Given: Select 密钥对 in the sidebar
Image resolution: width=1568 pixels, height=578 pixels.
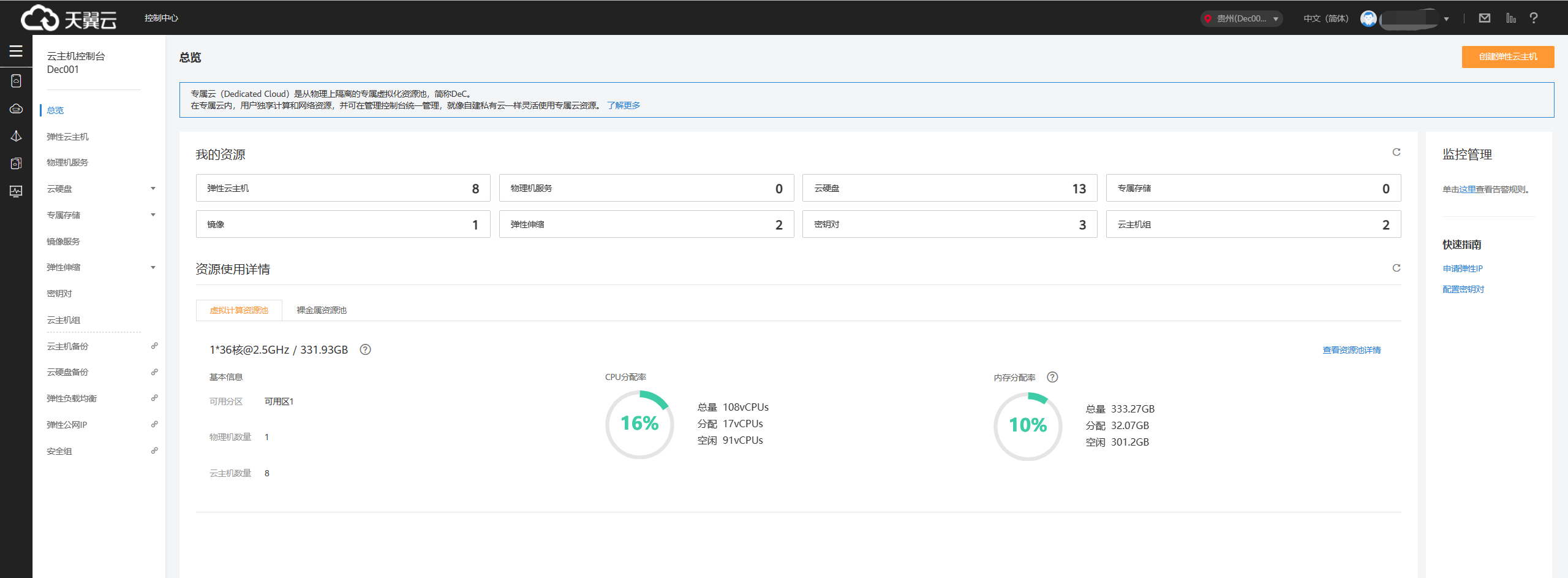Looking at the screenshot, I should coord(59,294).
